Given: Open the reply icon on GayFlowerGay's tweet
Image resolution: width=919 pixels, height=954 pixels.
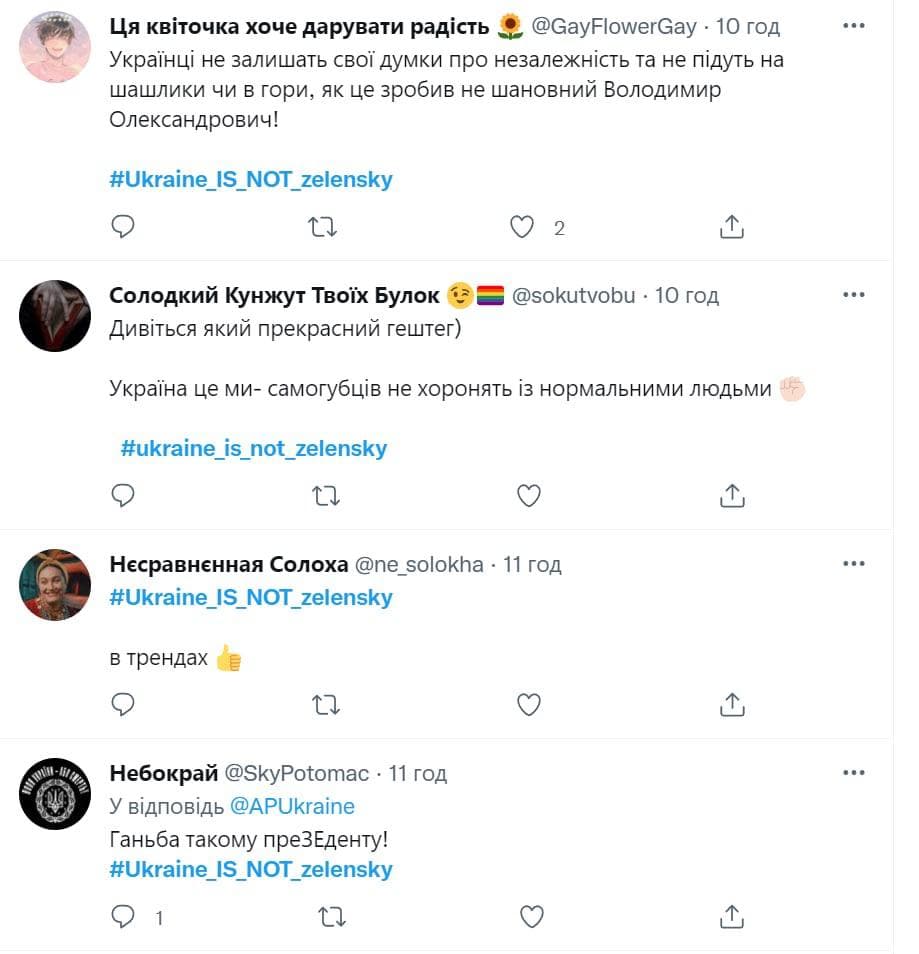Looking at the screenshot, I should point(122,227).
